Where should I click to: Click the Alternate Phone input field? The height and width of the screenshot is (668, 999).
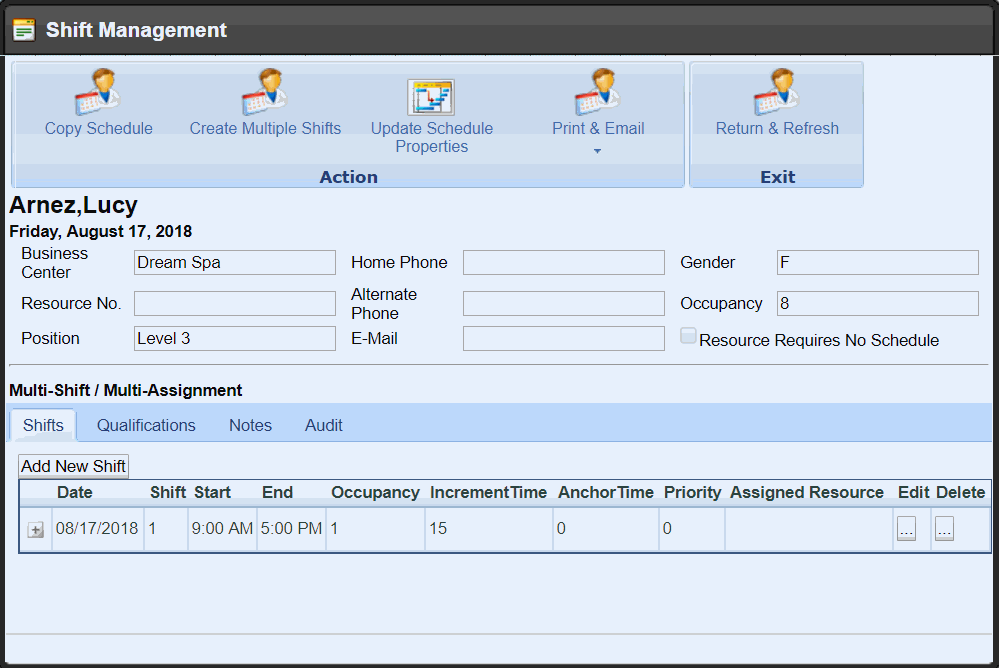click(x=564, y=303)
